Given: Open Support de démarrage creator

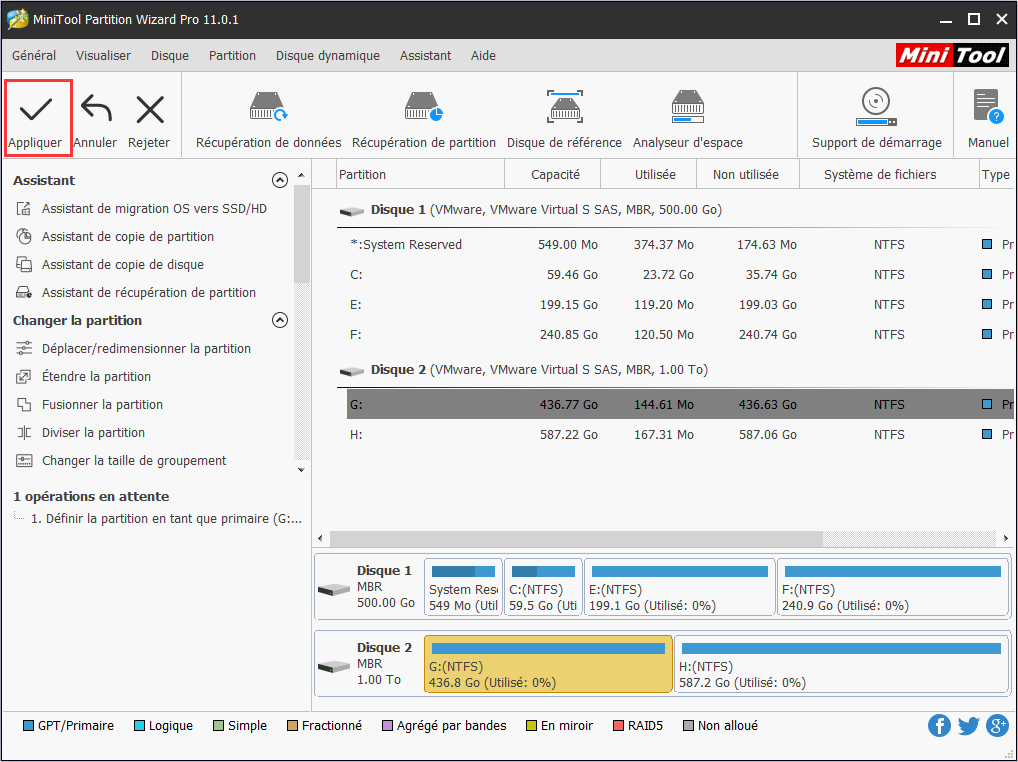Looking at the screenshot, I should (876, 115).
